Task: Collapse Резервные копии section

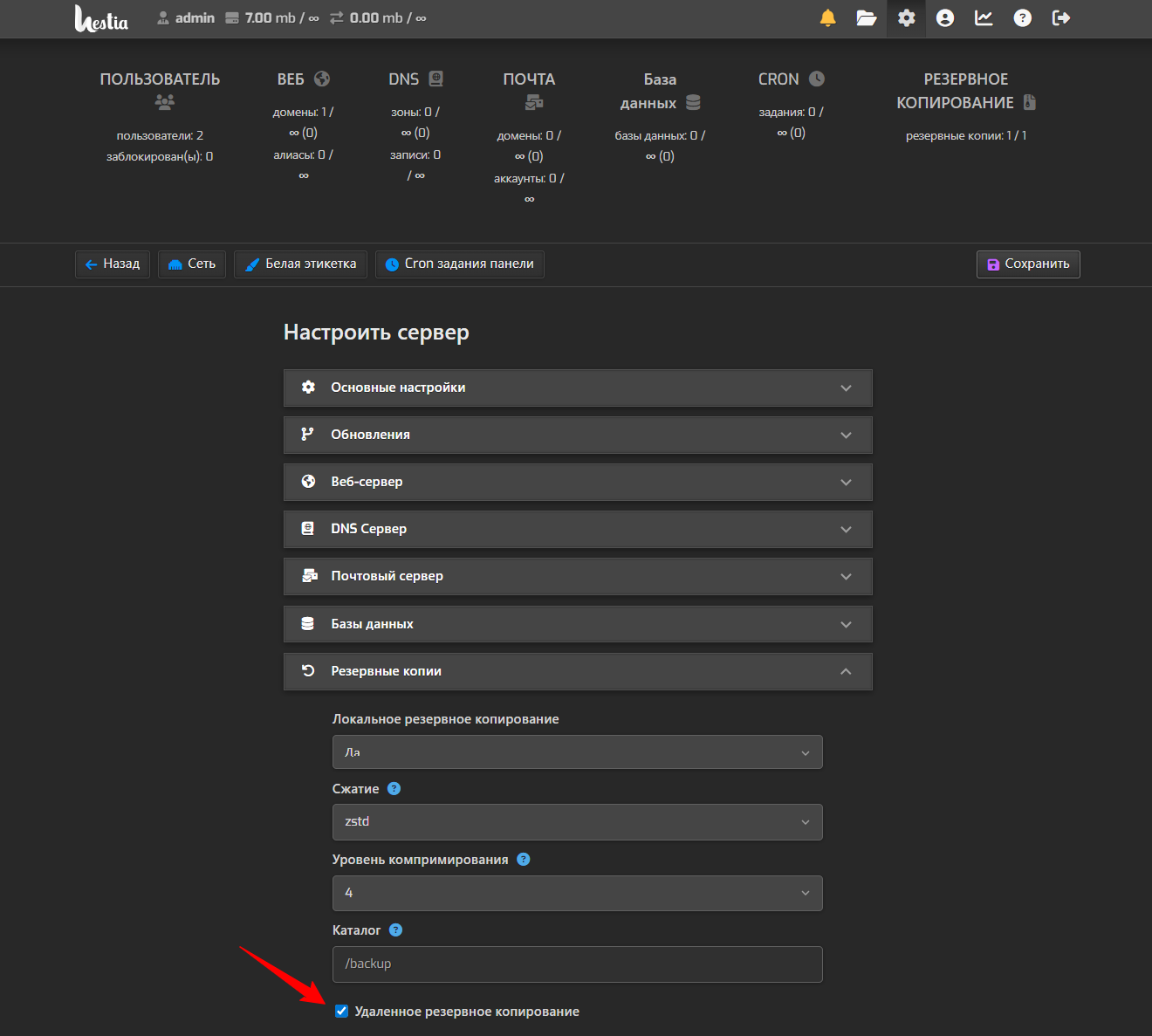Action: coord(578,671)
